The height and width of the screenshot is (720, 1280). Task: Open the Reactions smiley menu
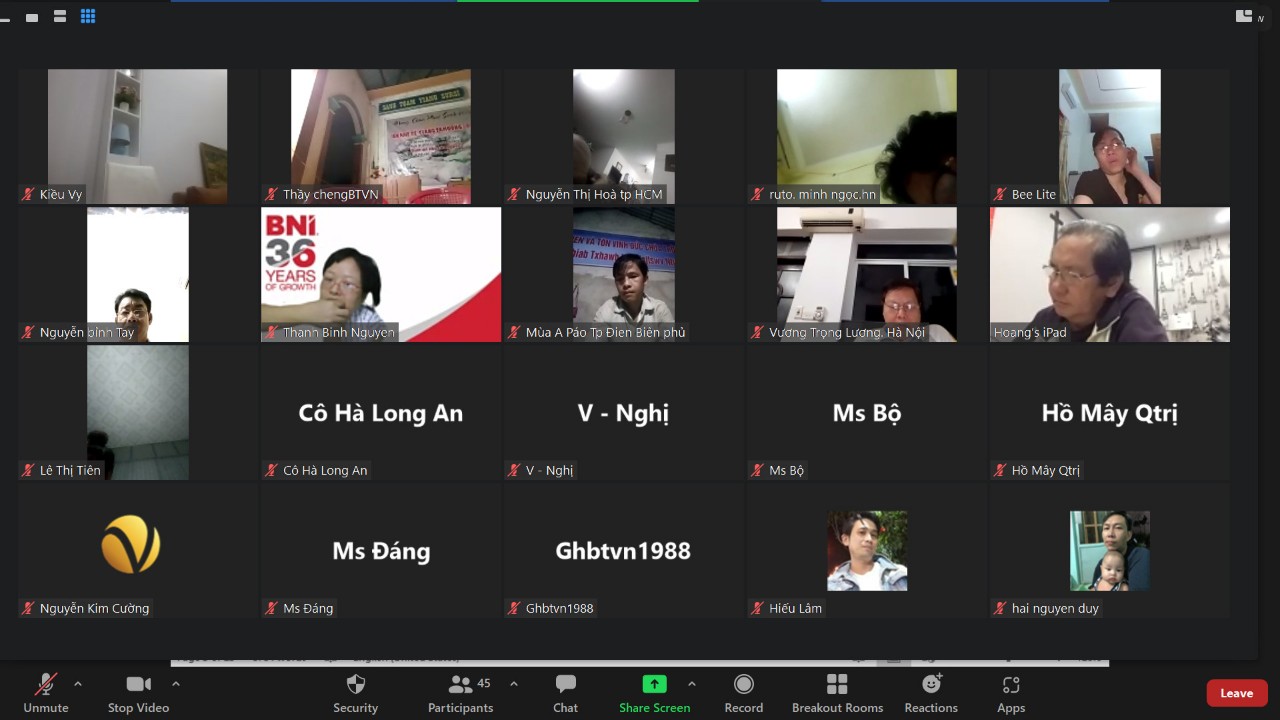point(931,692)
